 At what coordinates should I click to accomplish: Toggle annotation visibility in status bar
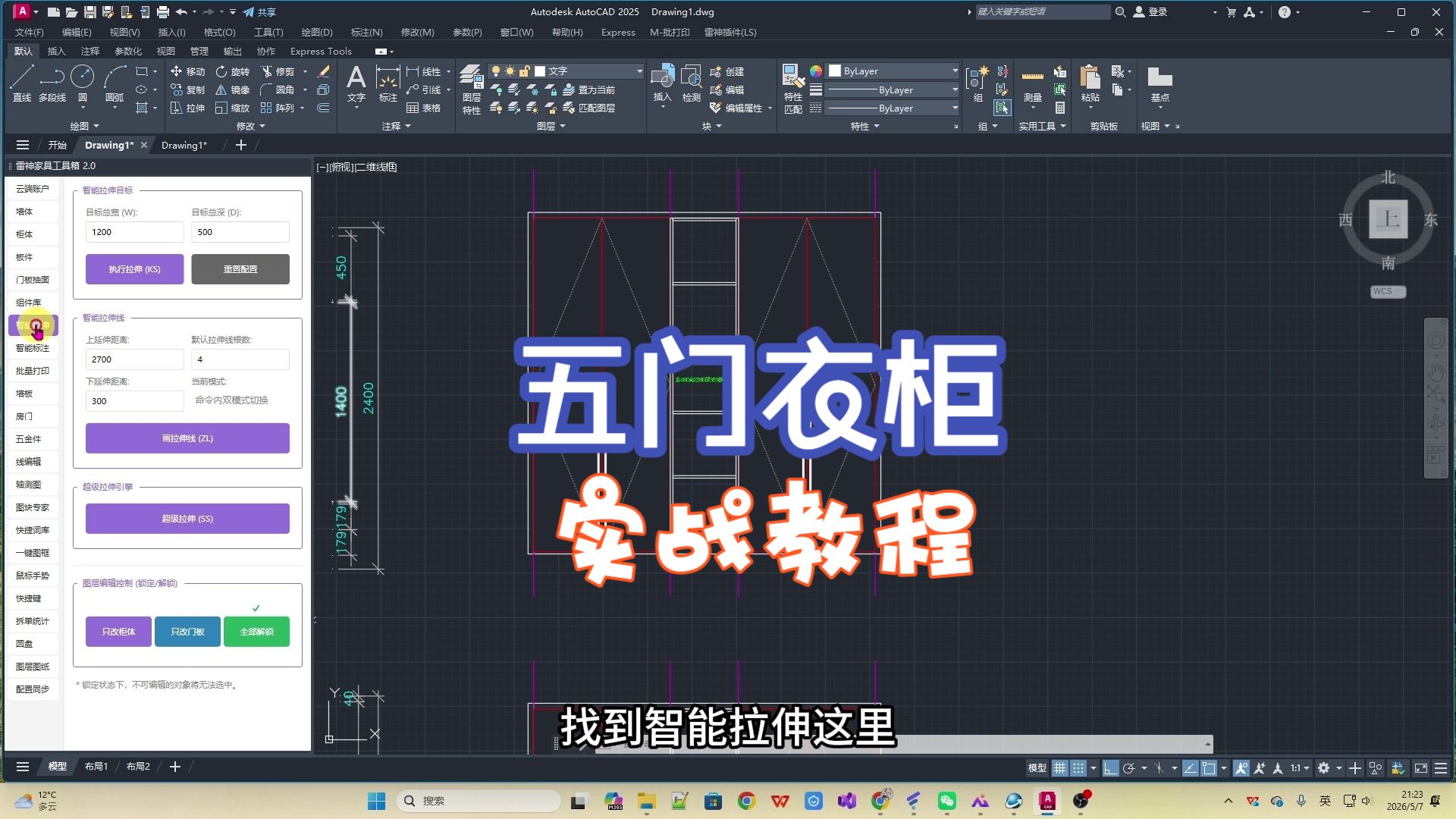pyautogui.click(x=1241, y=768)
